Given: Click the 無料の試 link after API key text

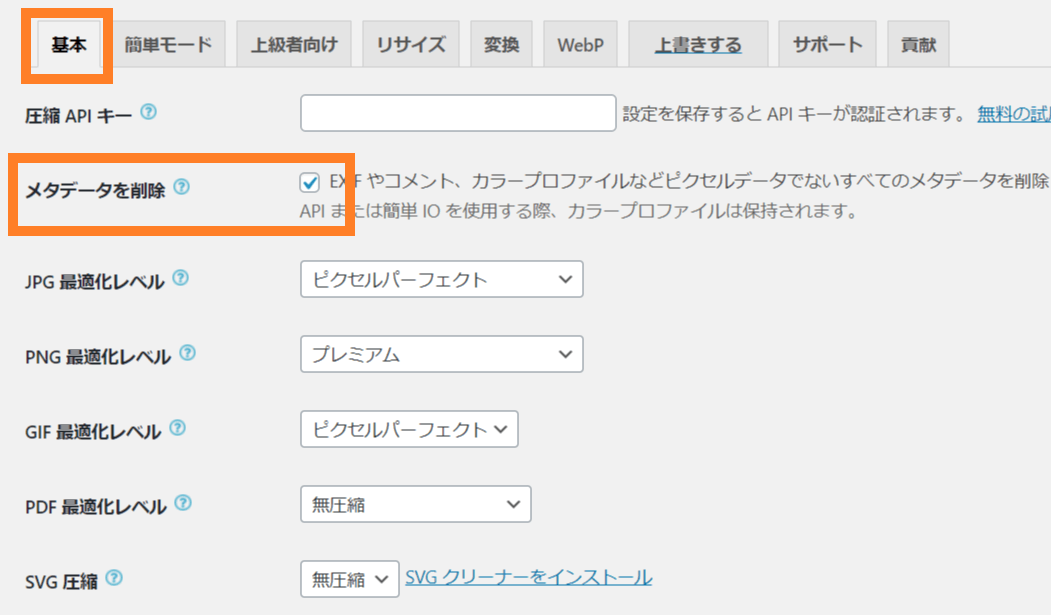Looking at the screenshot, I should (1013, 114).
